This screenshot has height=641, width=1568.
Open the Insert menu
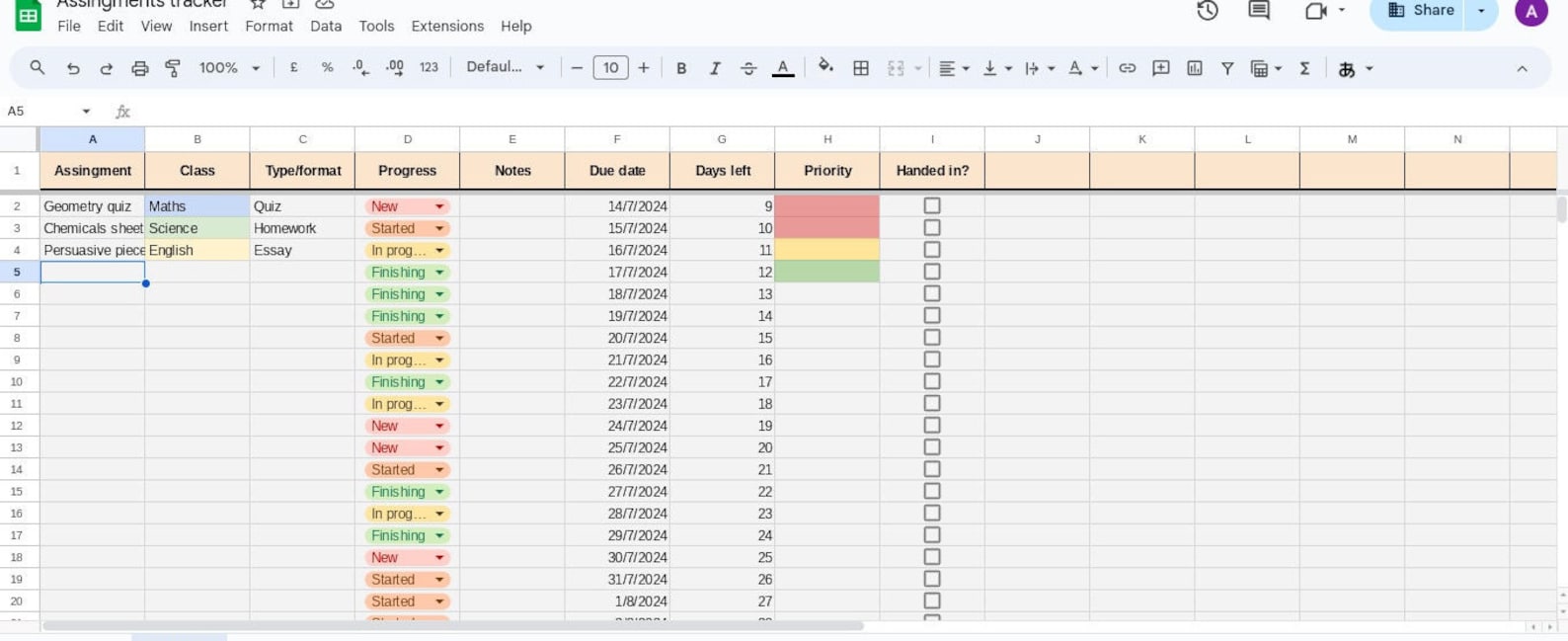point(208,27)
